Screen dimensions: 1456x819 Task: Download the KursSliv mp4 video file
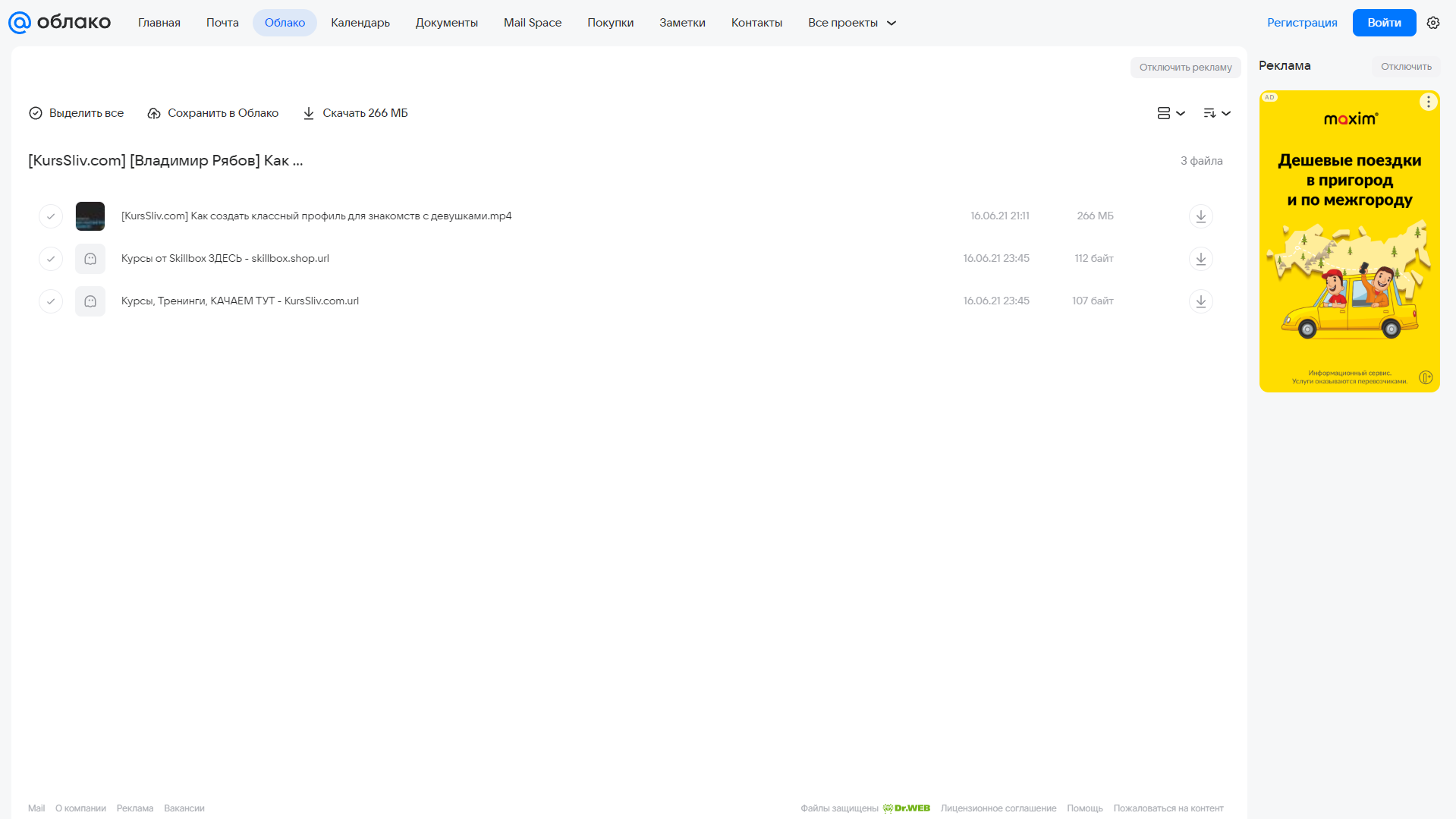point(1200,216)
